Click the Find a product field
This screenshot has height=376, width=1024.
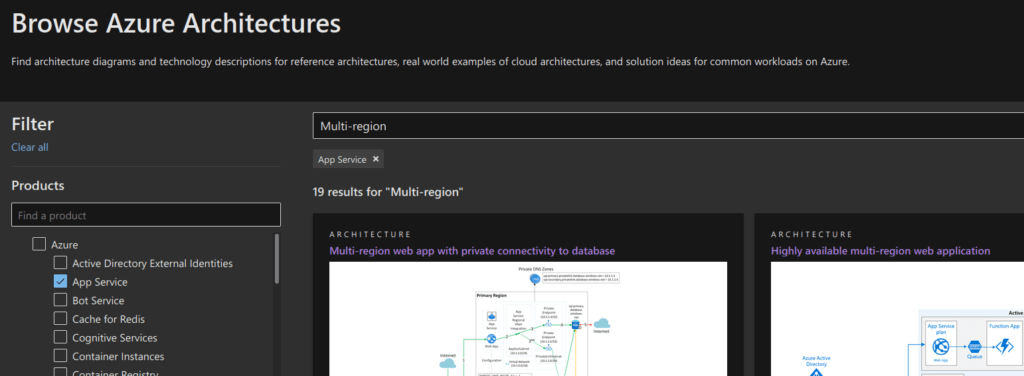pos(146,215)
